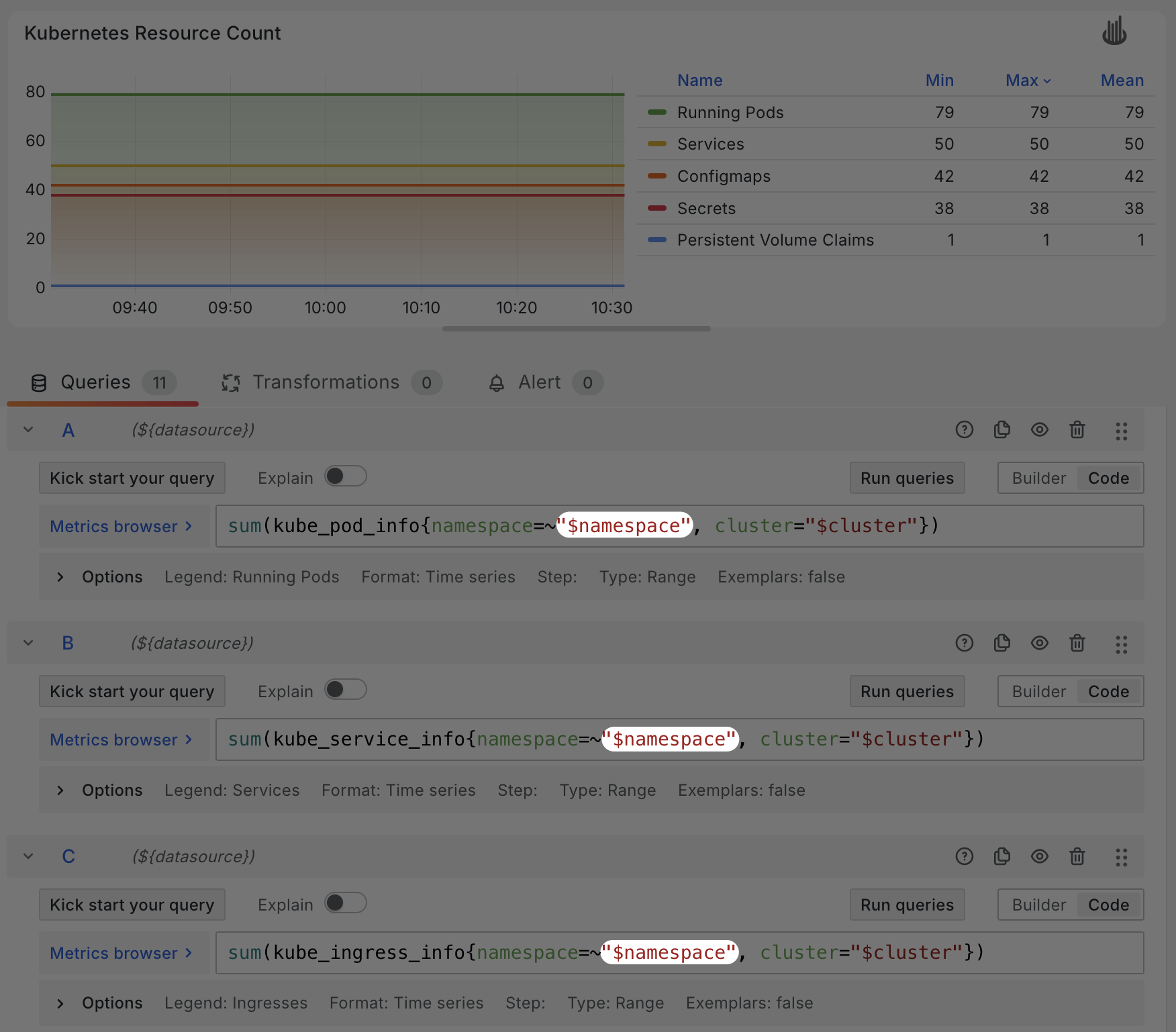Click the panel's horizontal scrollbar
Image resolution: width=1176 pixels, height=1032 pixels.
pos(577,329)
